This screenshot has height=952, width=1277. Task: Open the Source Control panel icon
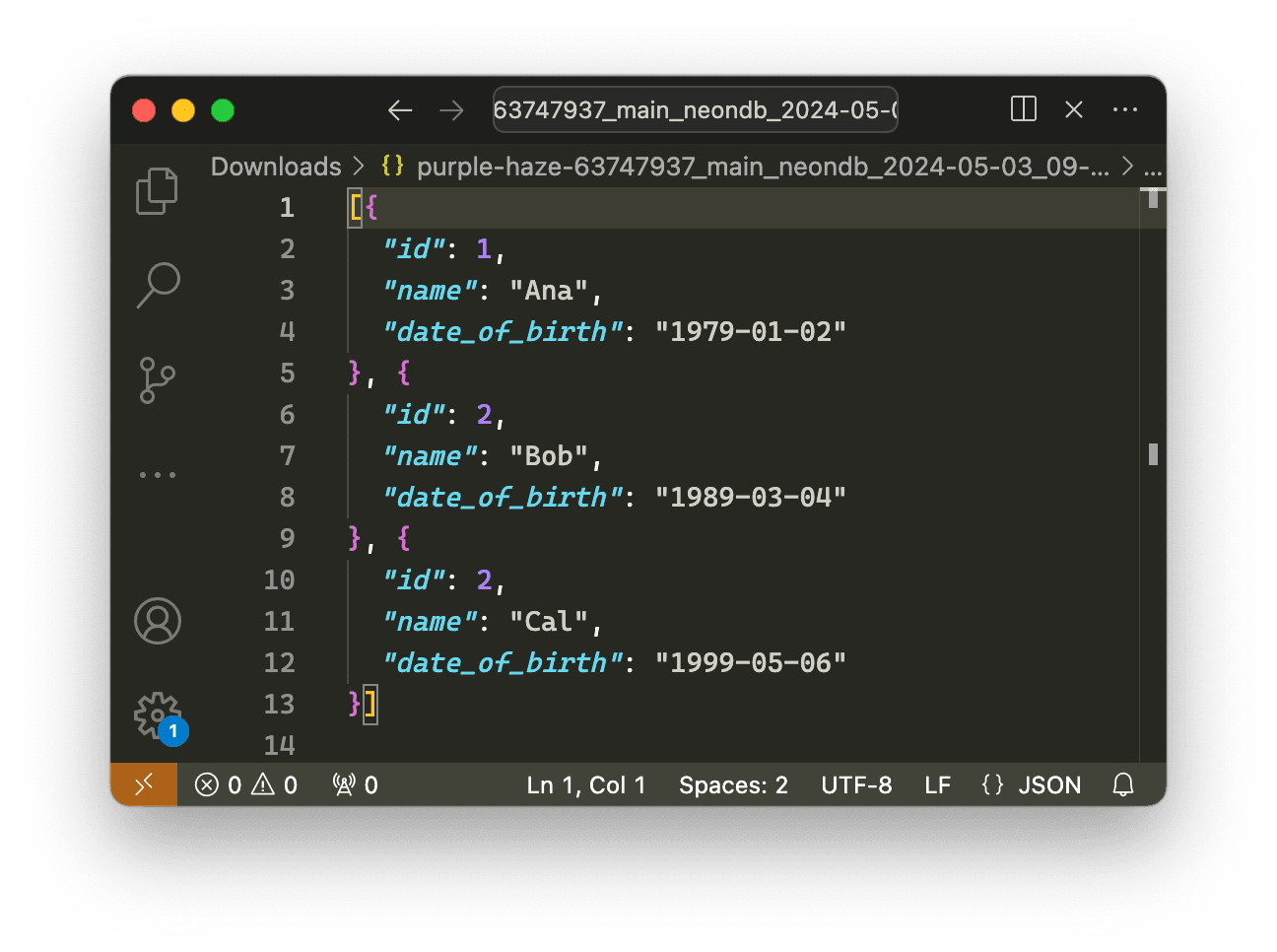(x=158, y=381)
